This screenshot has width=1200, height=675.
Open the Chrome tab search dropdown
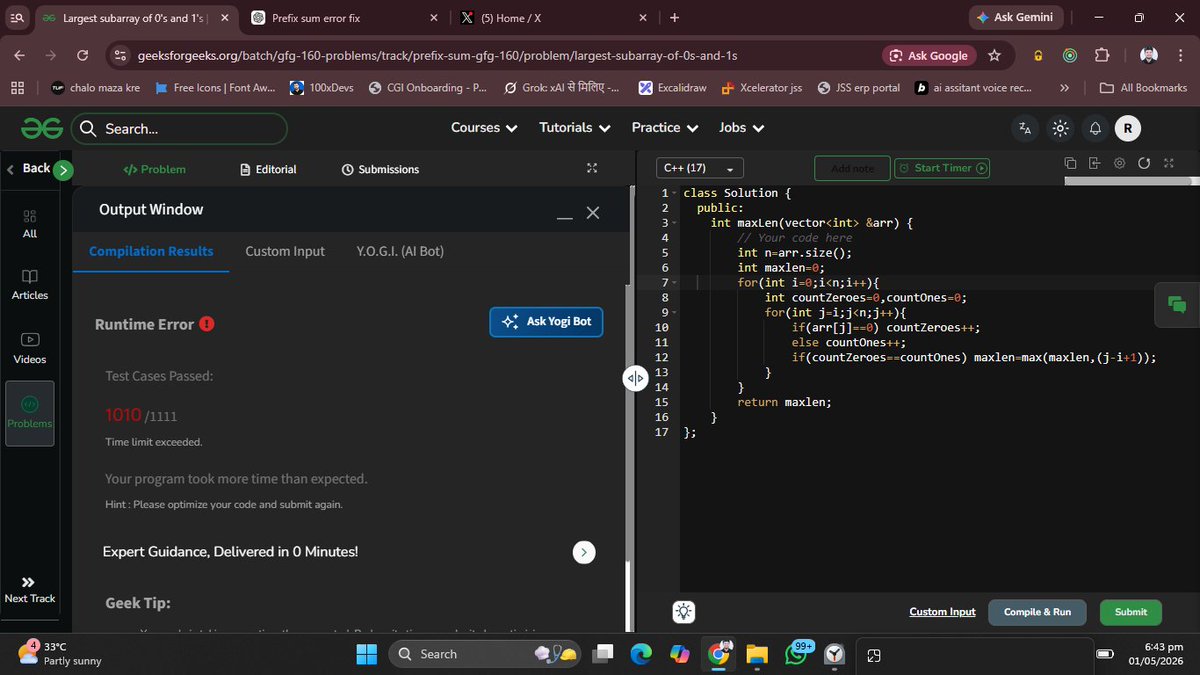click(19, 18)
